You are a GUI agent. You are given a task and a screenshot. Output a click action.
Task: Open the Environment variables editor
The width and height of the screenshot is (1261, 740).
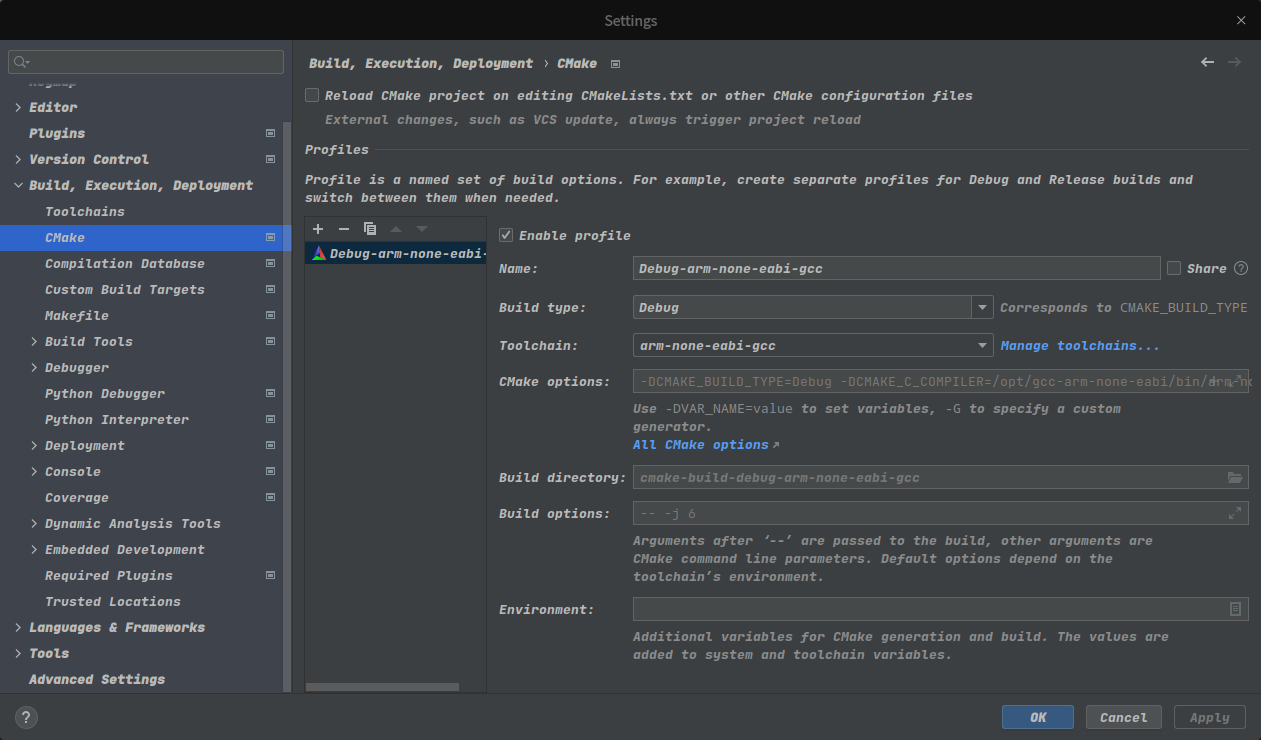tap(1235, 609)
